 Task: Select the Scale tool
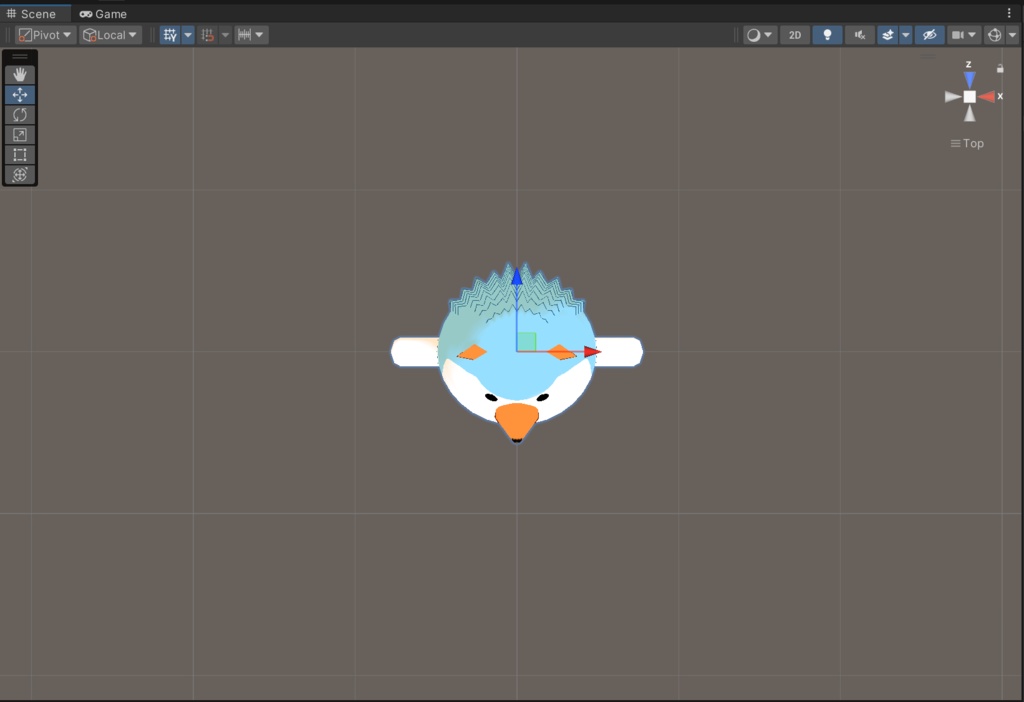click(20, 135)
